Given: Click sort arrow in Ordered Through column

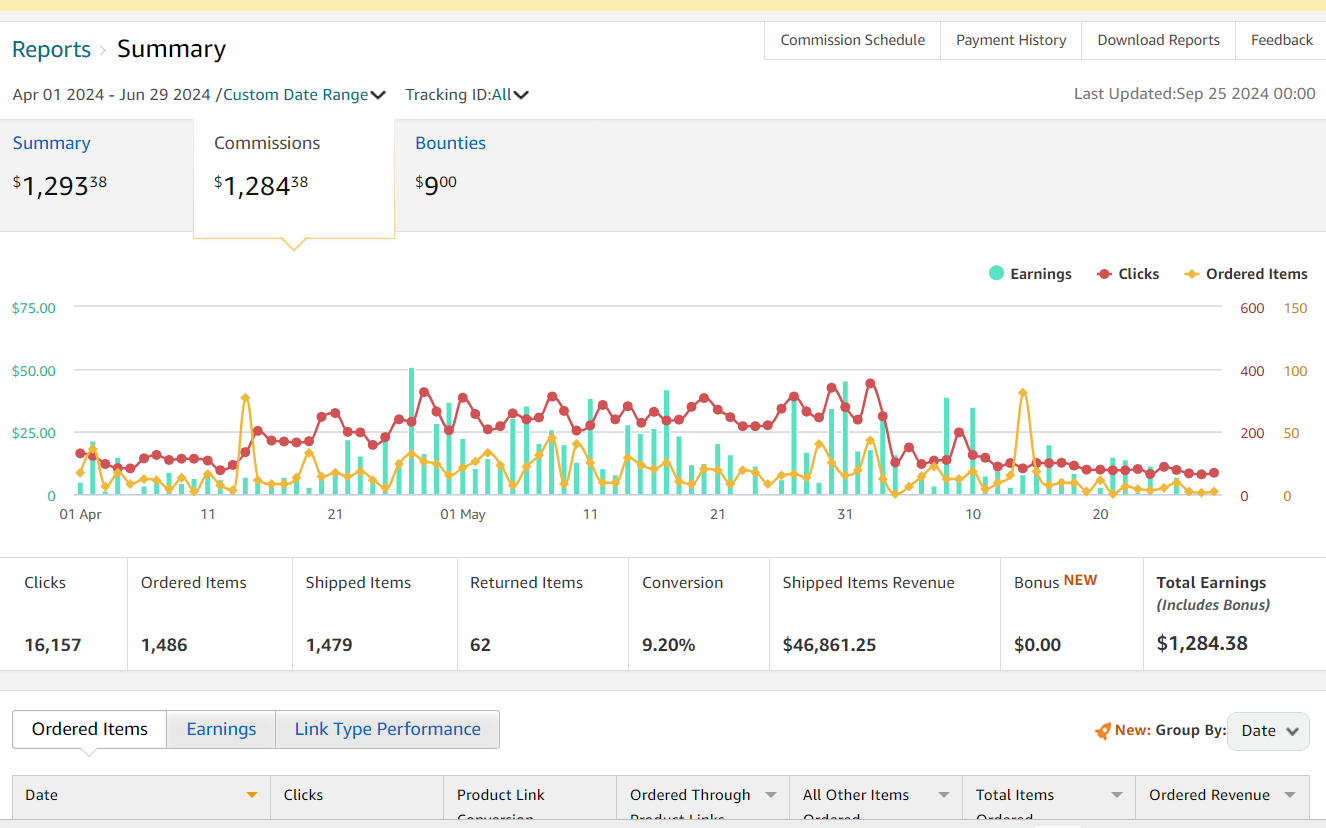Looking at the screenshot, I should tap(771, 795).
